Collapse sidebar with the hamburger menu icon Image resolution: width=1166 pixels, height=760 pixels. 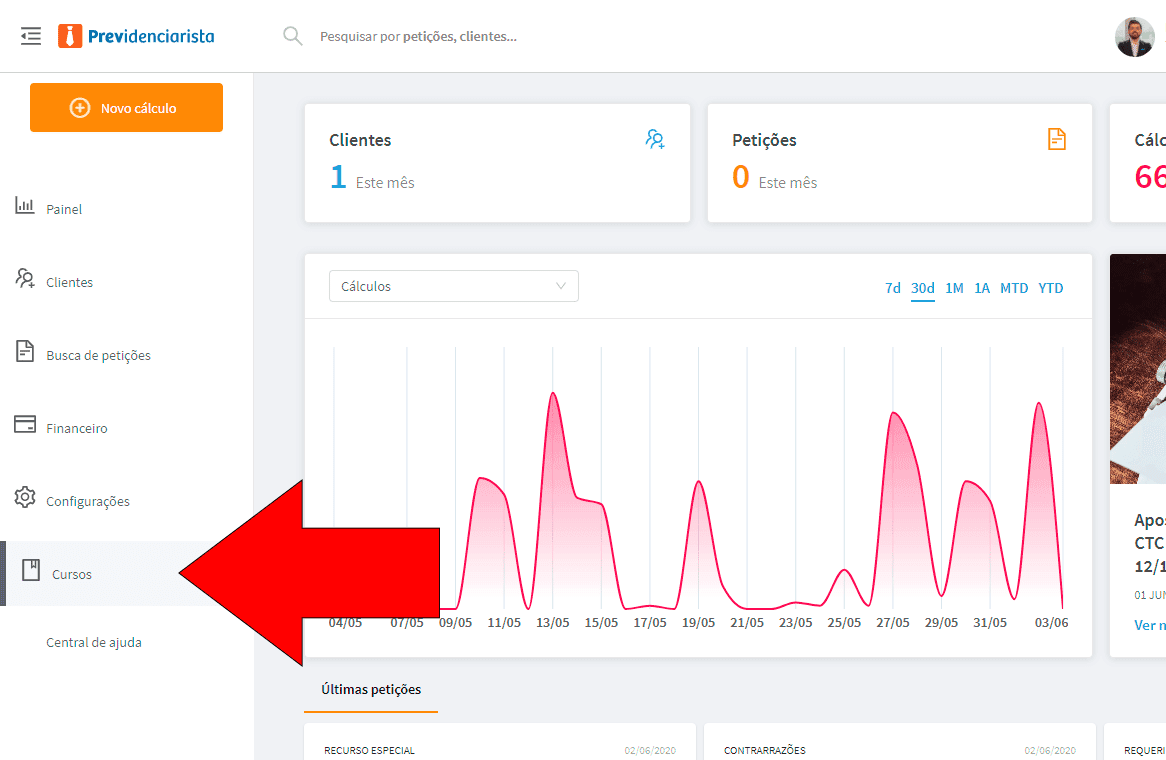(31, 37)
